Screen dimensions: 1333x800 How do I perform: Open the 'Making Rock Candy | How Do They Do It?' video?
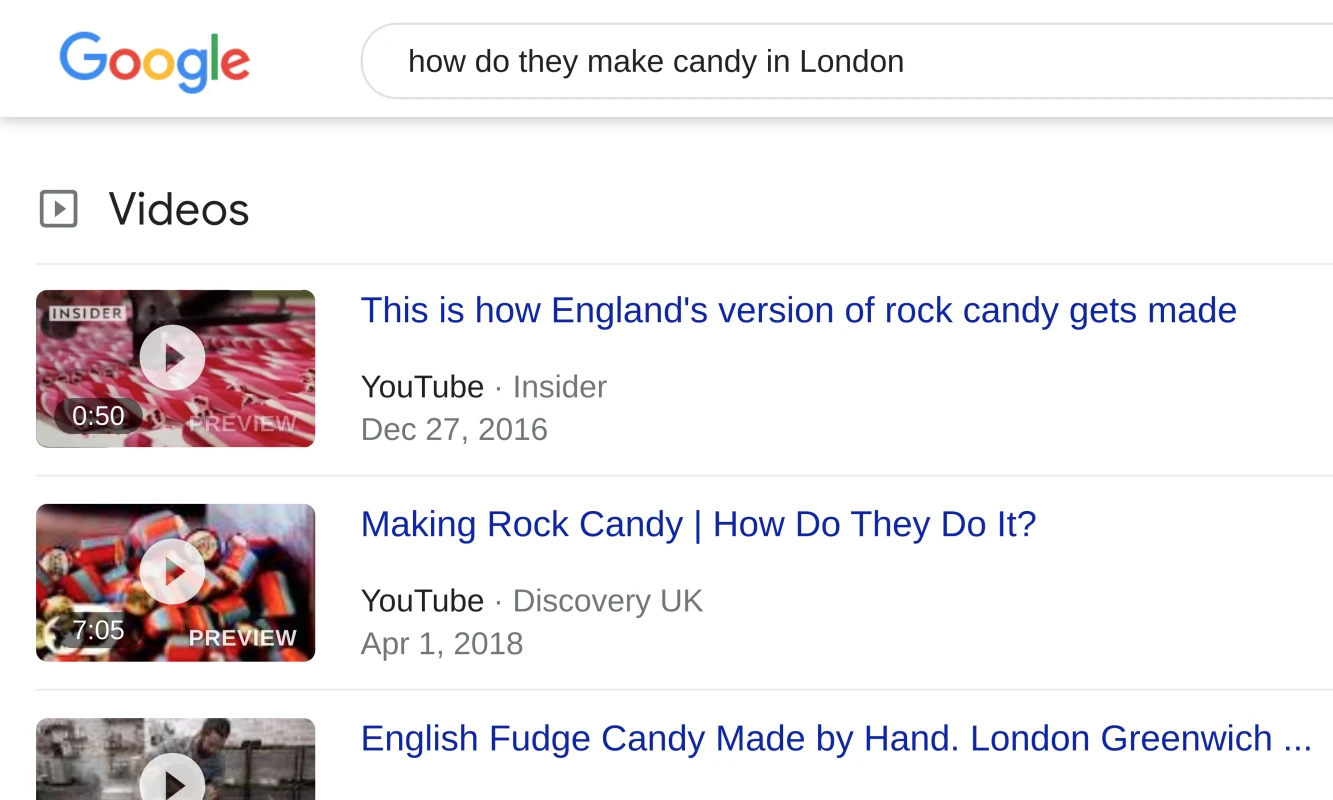pos(698,523)
